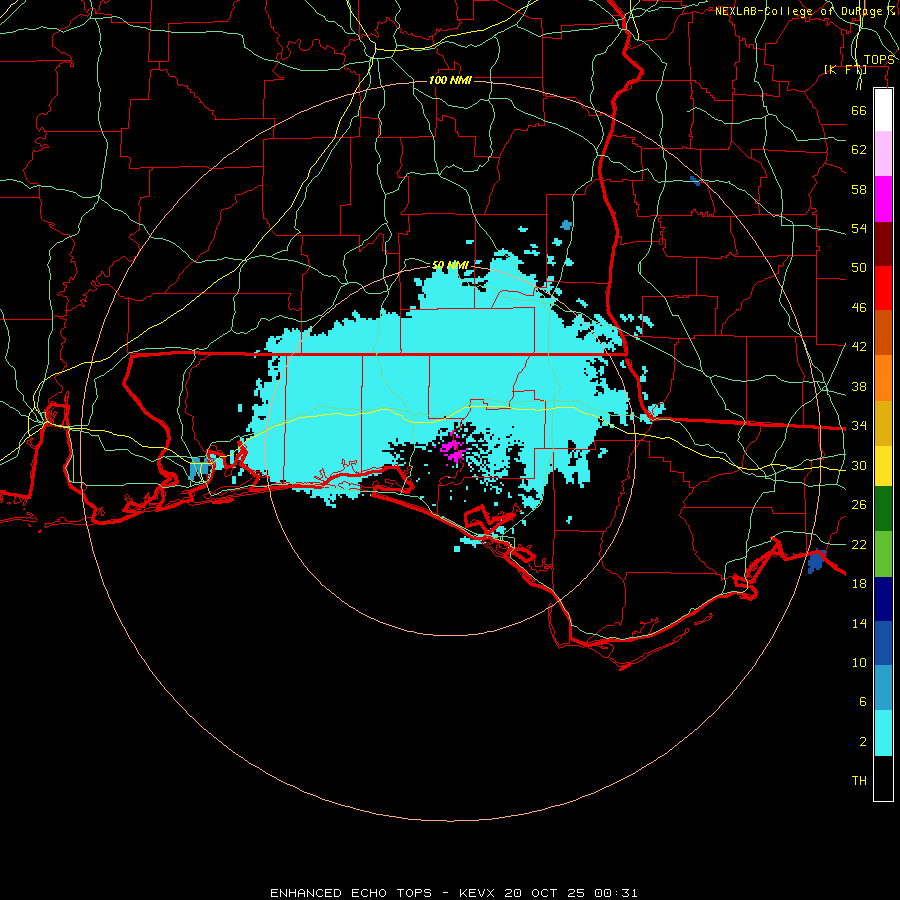Click the magenta high echo-top cell
The image size is (900, 900).
(453, 449)
